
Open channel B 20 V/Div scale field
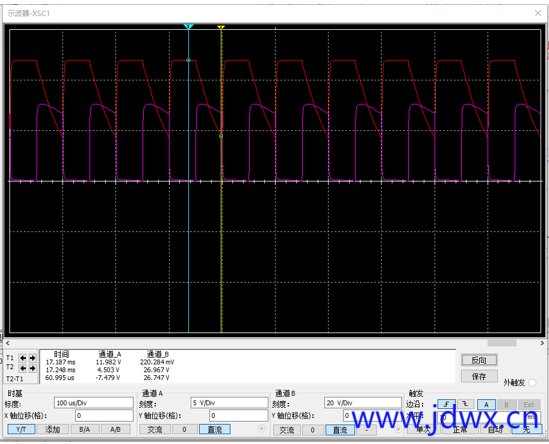(x=363, y=403)
